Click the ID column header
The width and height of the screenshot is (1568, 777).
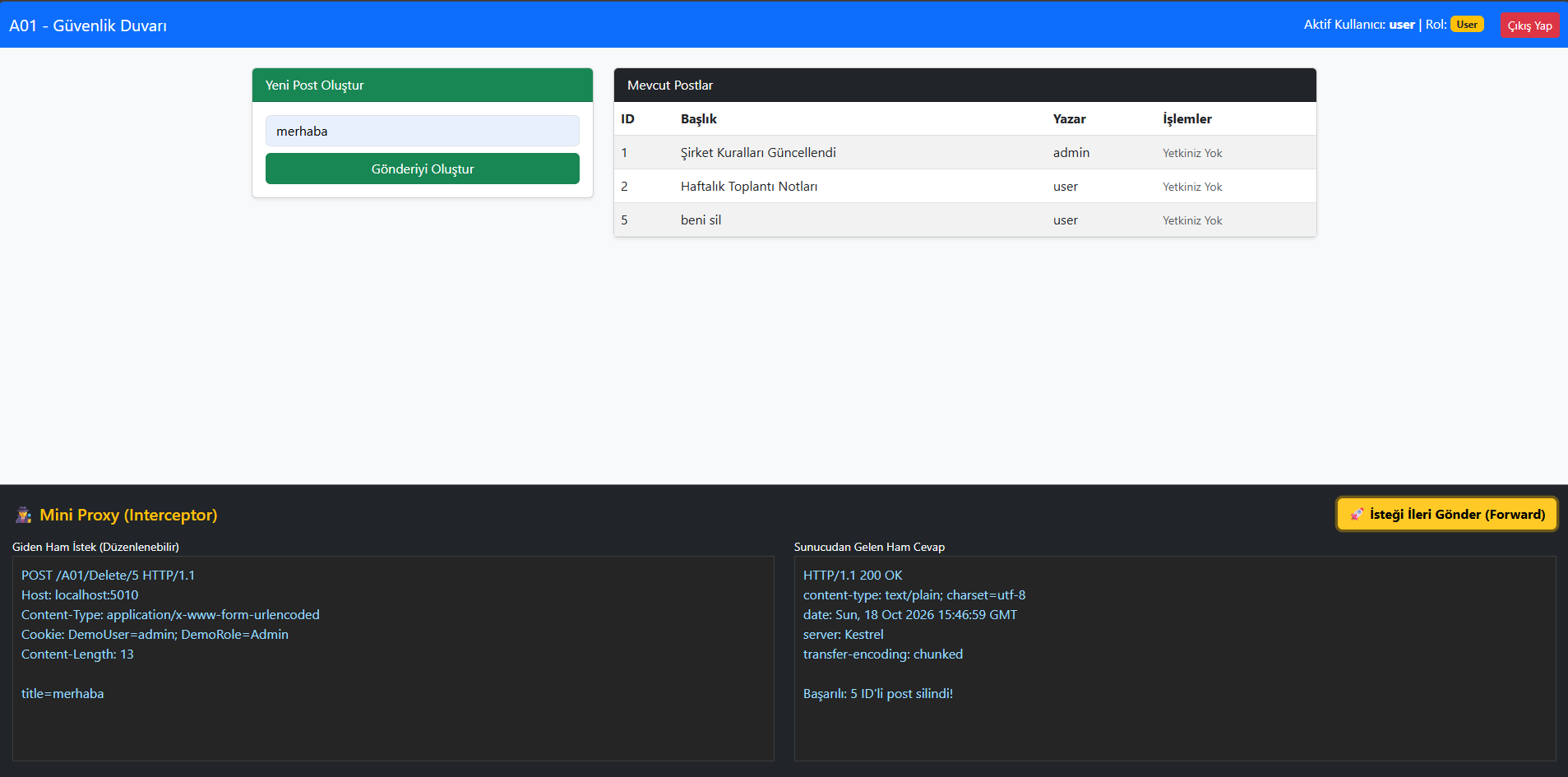tap(627, 119)
